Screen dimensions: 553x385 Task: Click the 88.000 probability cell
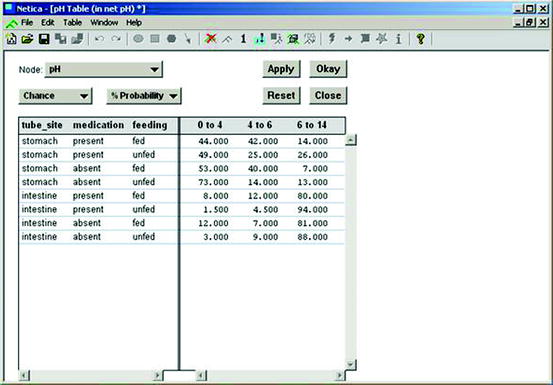coord(313,237)
